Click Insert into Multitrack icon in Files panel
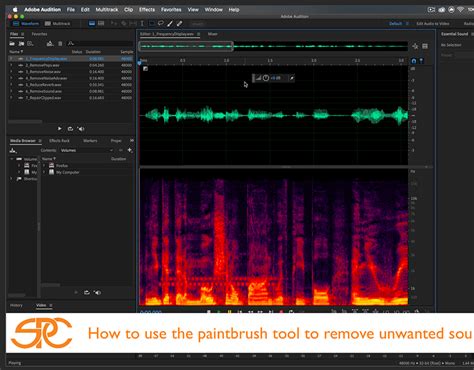 50,44
